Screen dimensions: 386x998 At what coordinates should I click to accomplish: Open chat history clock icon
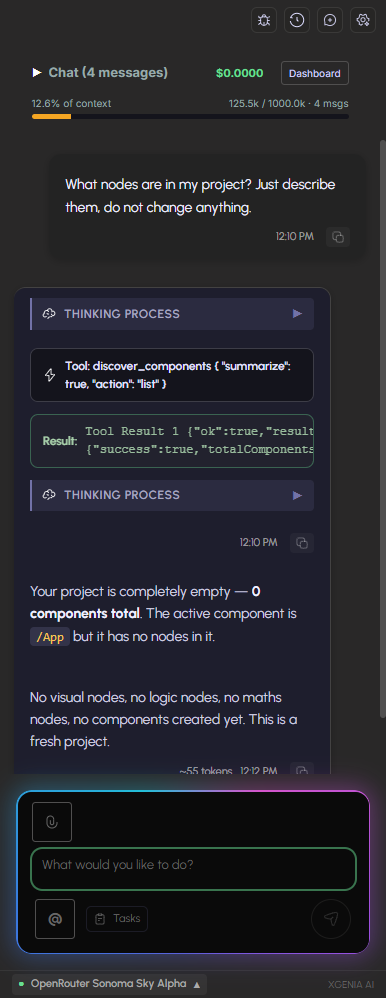coord(297,20)
